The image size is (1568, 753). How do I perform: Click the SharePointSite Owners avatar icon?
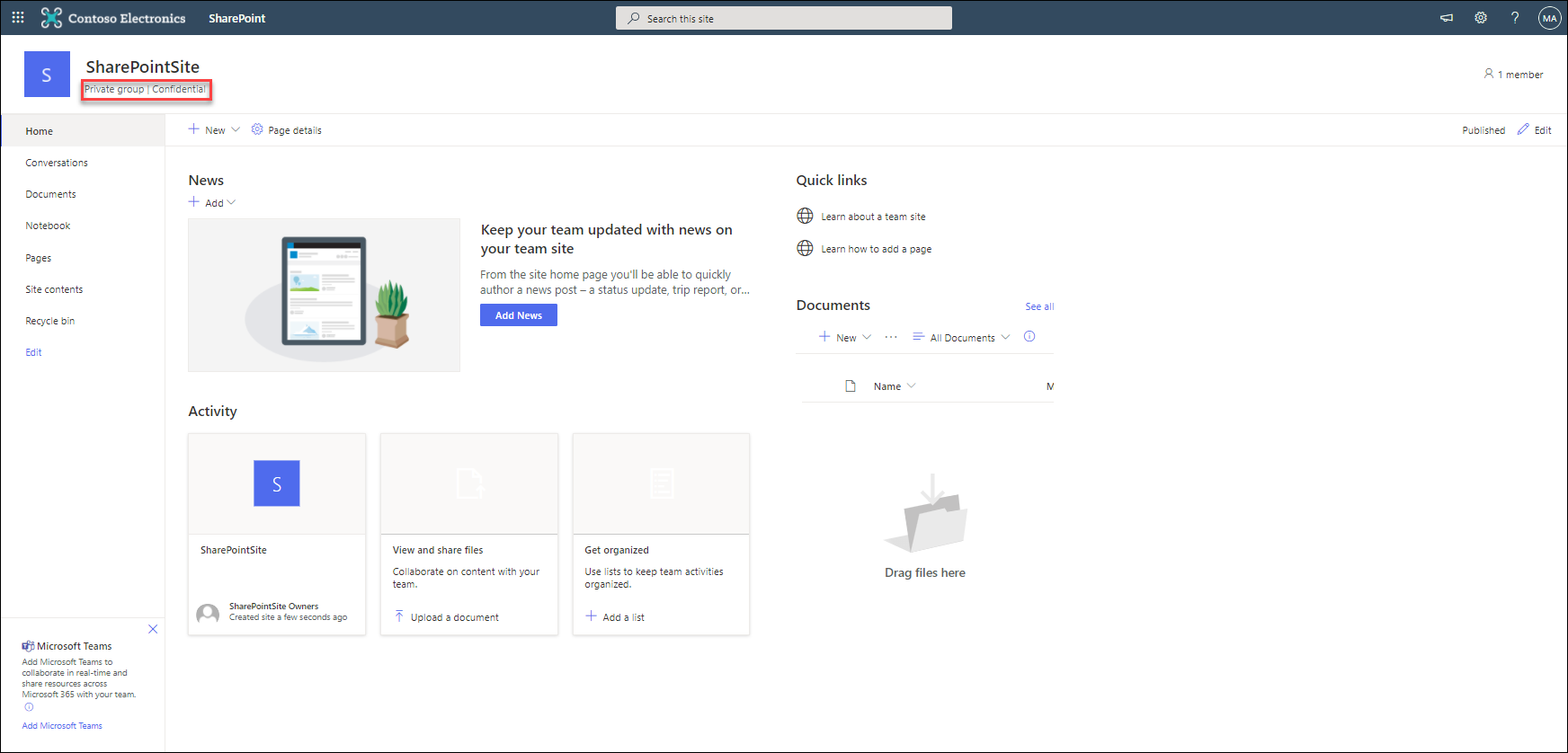point(208,614)
